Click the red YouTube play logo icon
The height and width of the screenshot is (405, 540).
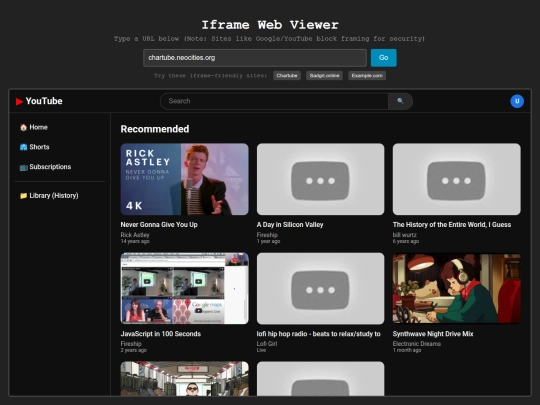19,101
